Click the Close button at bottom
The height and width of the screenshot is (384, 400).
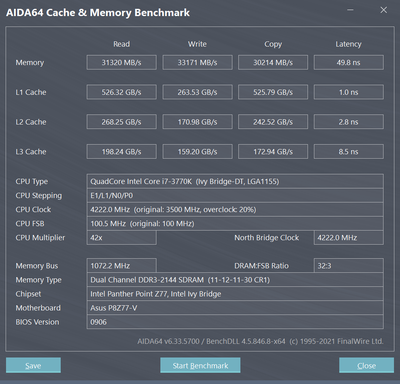coord(366,365)
